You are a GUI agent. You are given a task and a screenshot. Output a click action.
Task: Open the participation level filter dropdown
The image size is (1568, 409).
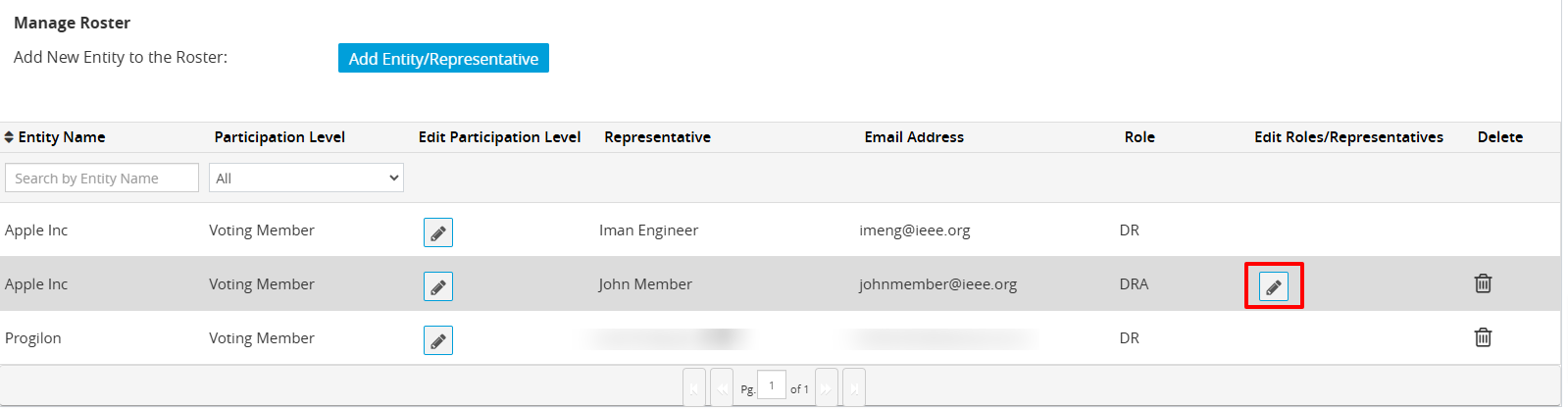(x=306, y=178)
